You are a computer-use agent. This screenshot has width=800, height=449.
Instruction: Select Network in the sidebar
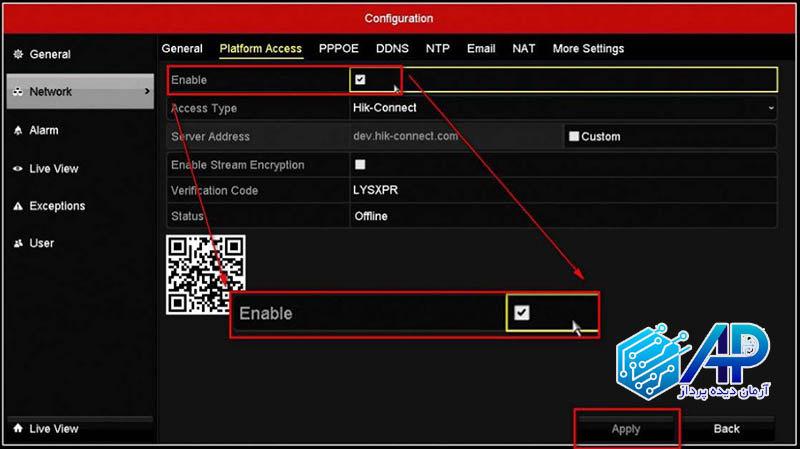pyautogui.click(x=80, y=91)
